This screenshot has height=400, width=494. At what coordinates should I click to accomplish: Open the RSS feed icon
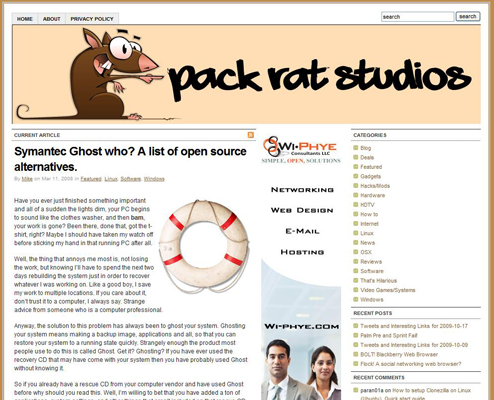251,135
